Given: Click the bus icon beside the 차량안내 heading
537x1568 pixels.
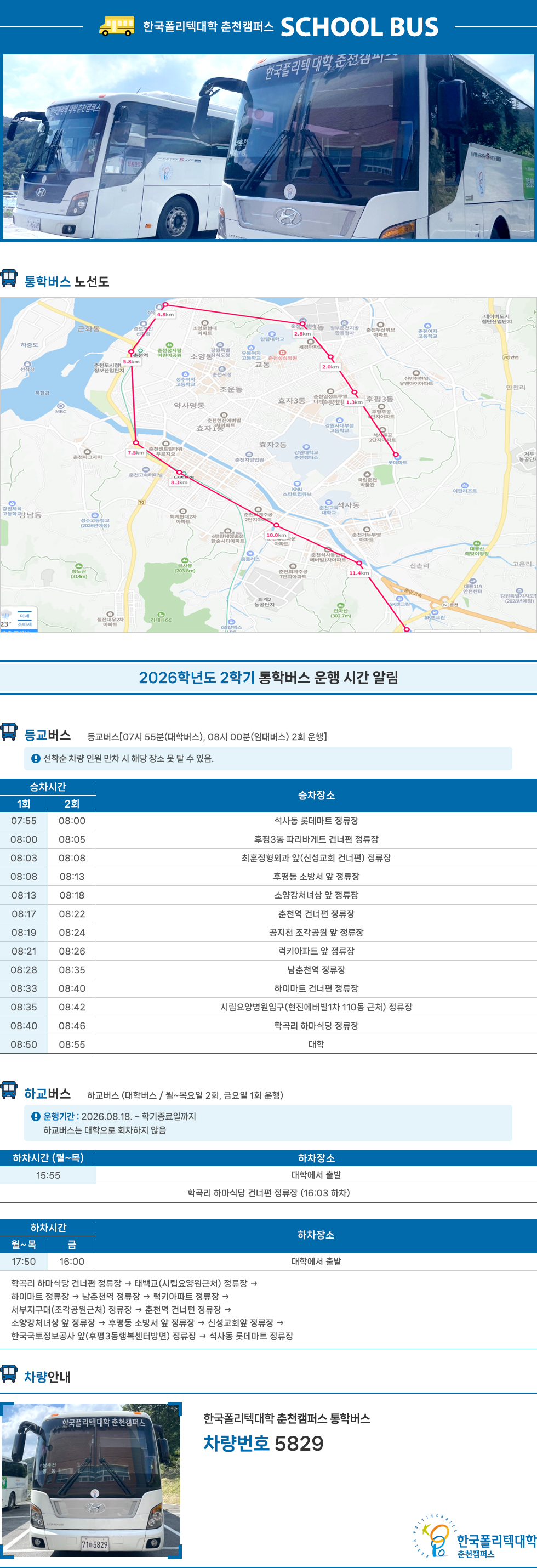Looking at the screenshot, I should tap(9, 1374).
